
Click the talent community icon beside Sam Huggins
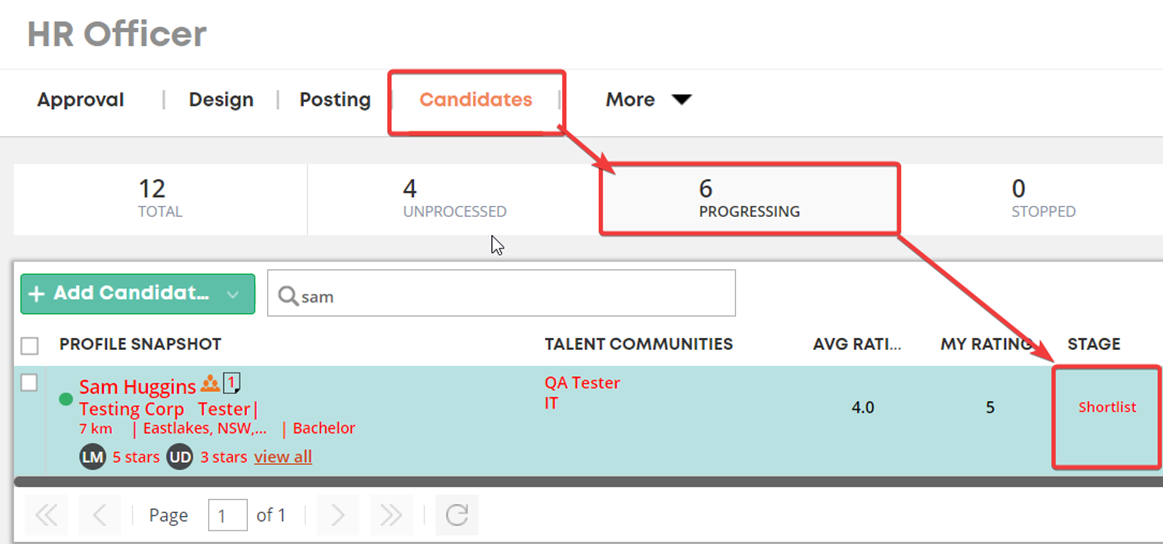click(x=211, y=384)
